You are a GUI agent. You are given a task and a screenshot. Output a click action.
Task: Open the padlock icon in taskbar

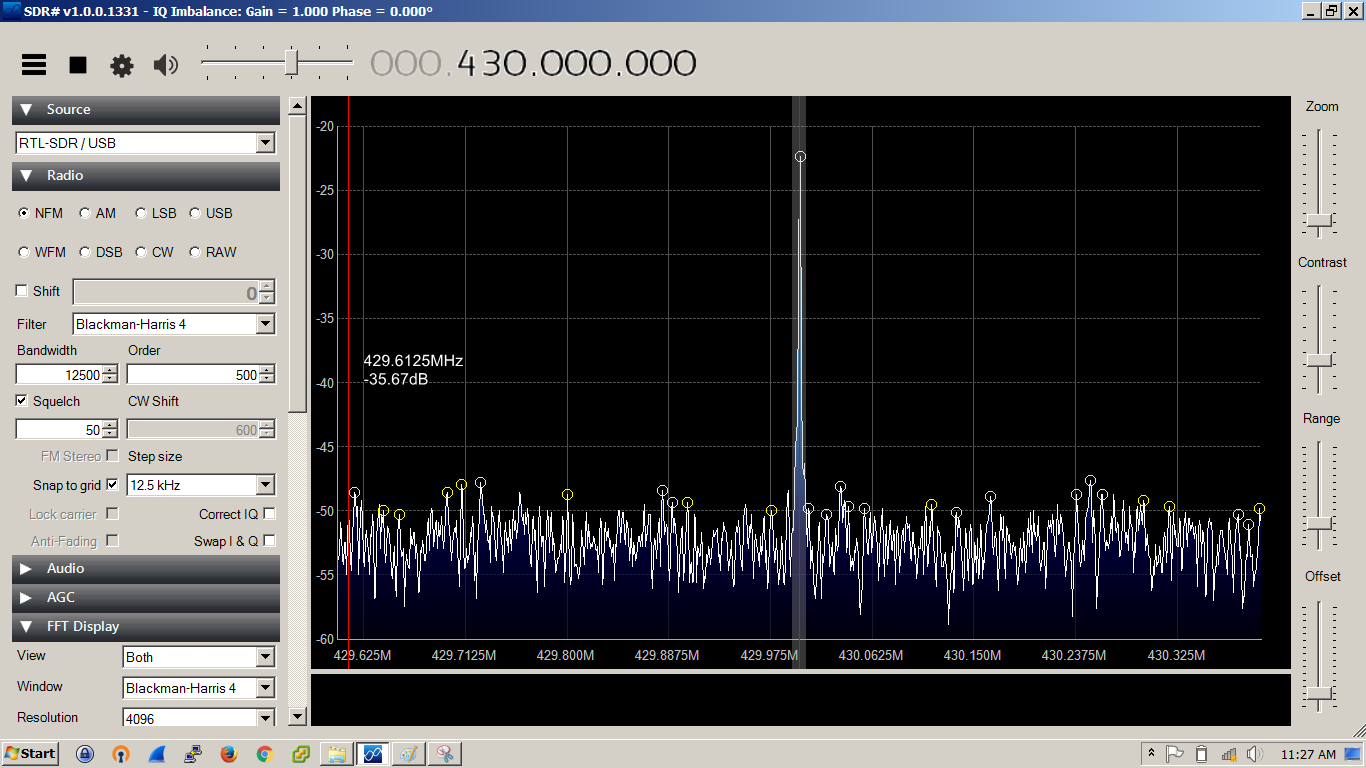coord(85,754)
